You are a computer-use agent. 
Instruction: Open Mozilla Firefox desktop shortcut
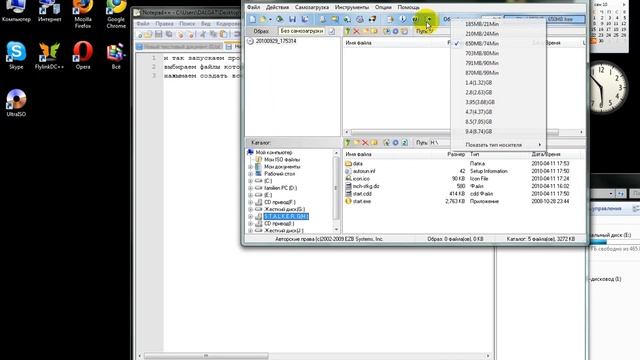click(83, 14)
